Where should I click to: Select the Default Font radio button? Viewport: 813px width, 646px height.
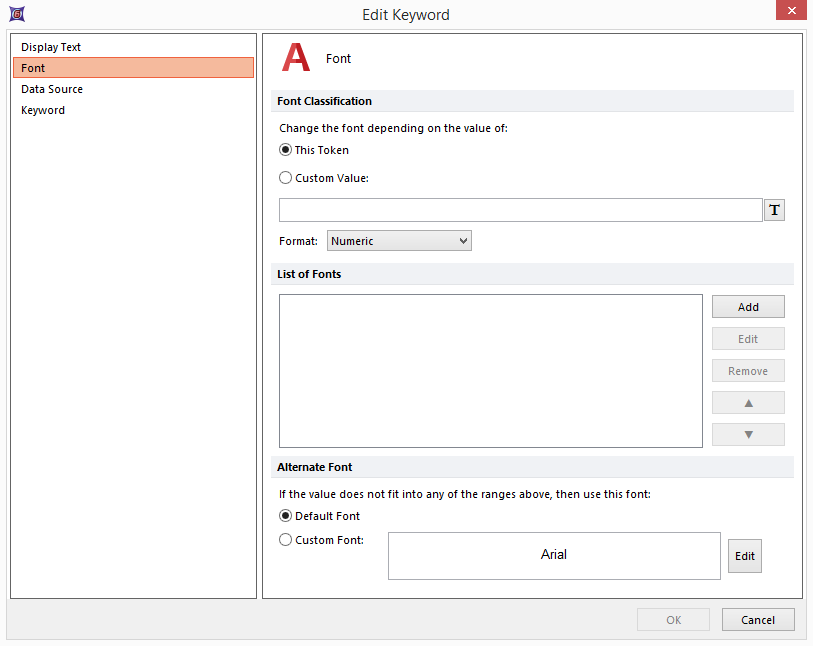[286, 516]
